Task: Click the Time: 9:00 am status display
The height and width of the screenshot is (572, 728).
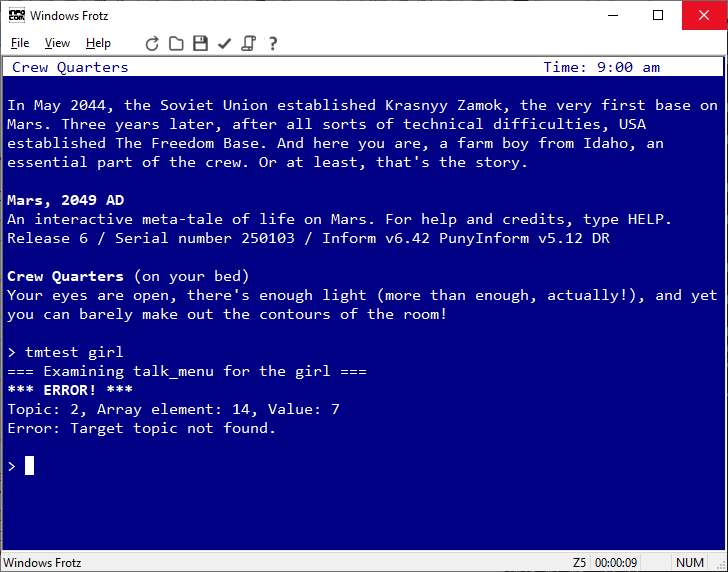Action: coord(601,68)
